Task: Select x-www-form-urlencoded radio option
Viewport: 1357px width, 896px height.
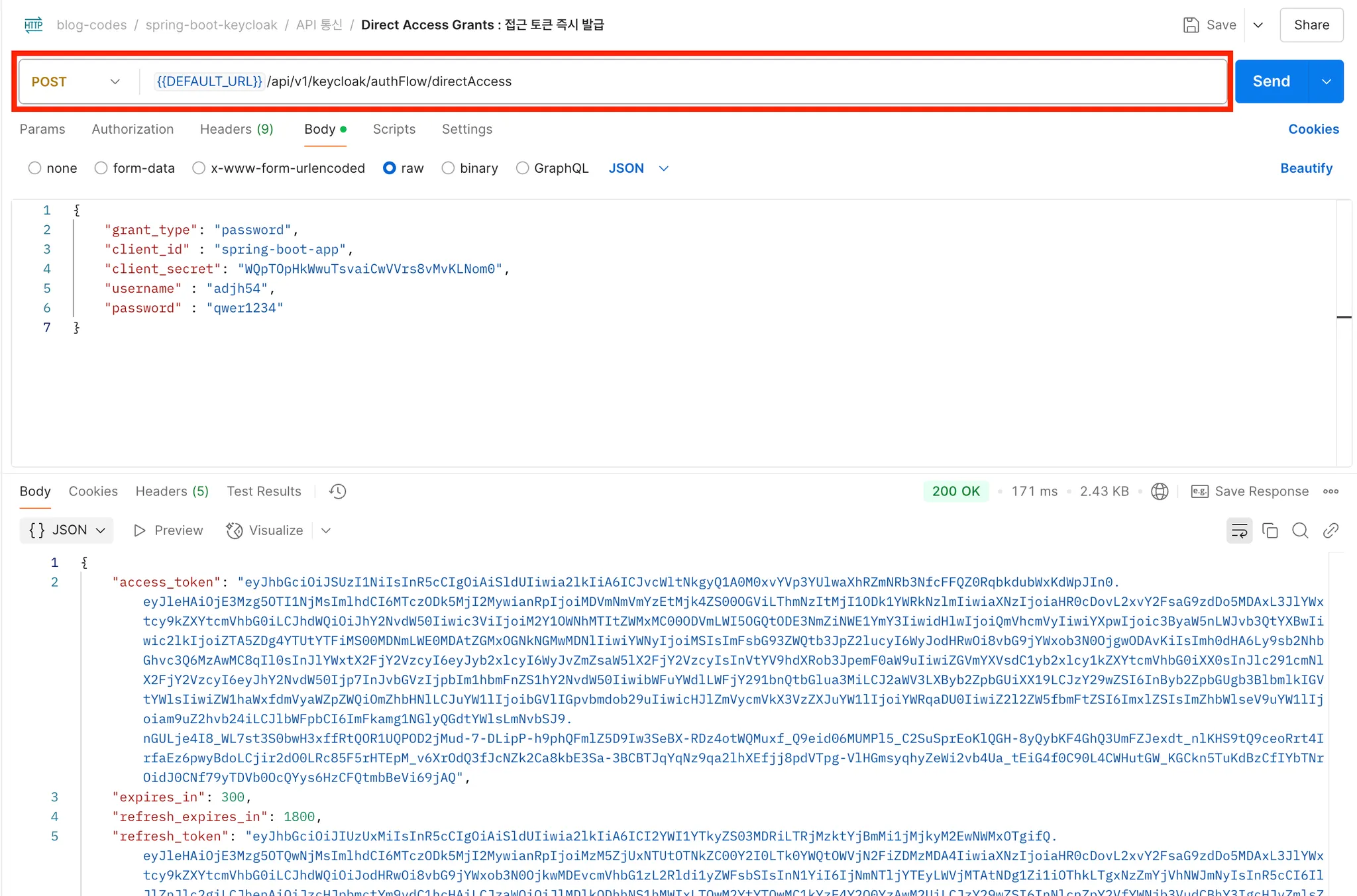Action: tap(199, 168)
